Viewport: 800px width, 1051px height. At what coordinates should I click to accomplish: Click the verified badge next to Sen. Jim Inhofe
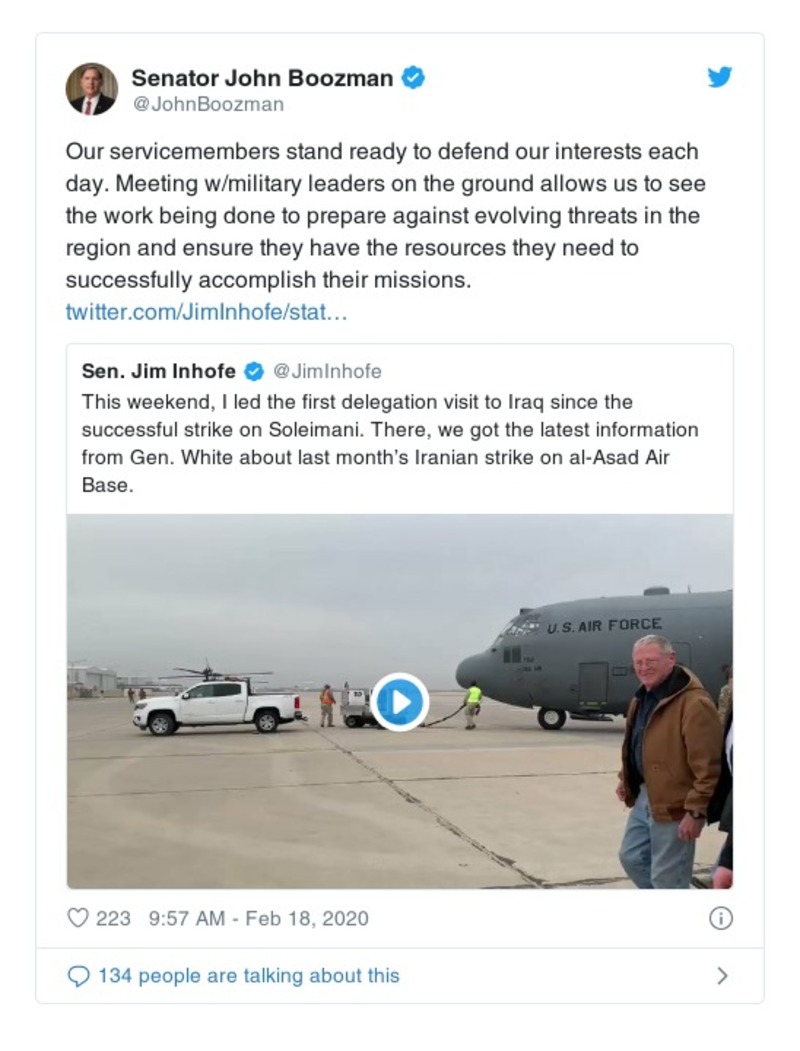[254, 372]
